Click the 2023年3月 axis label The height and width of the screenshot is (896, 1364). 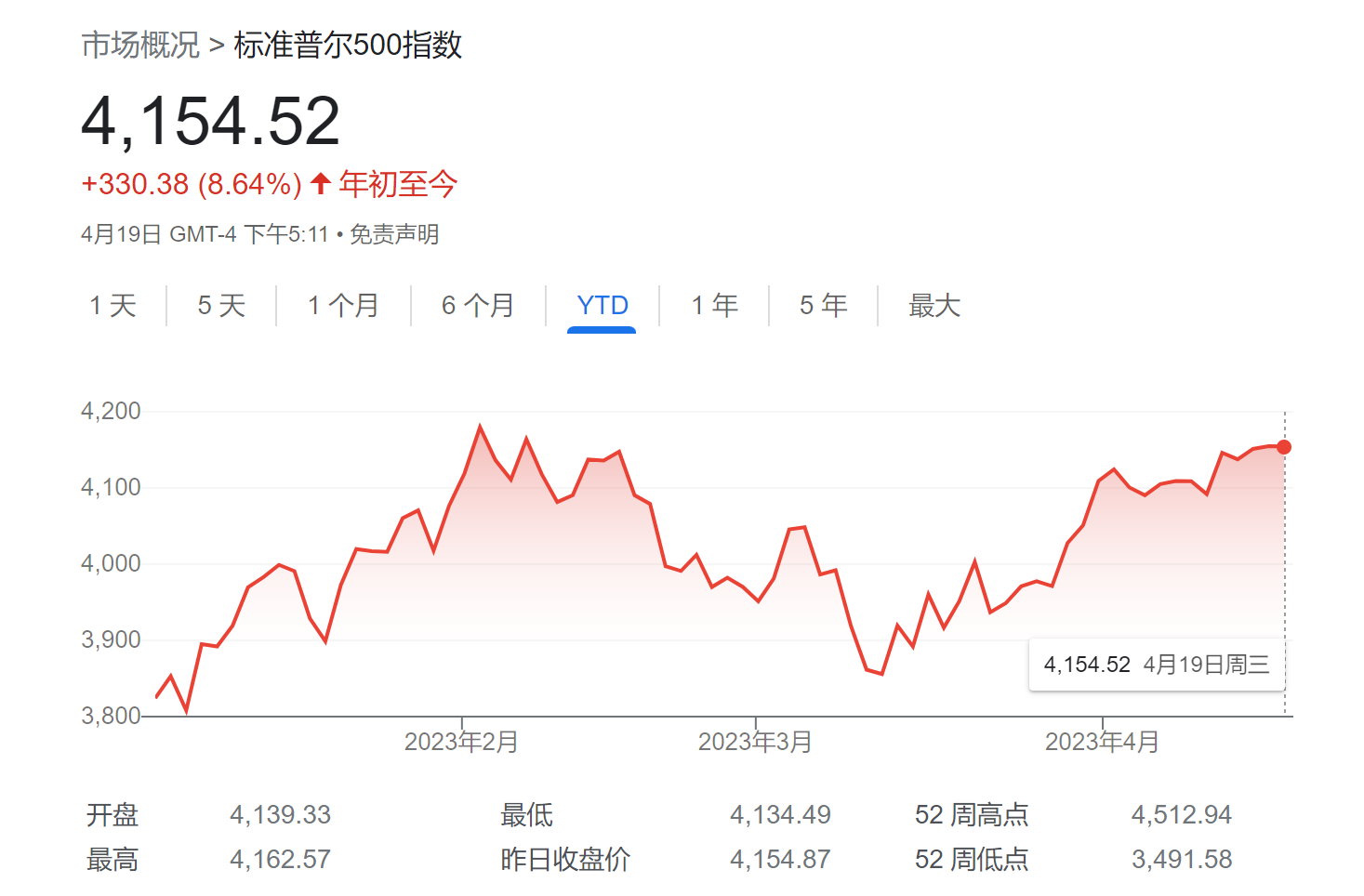(x=755, y=742)
